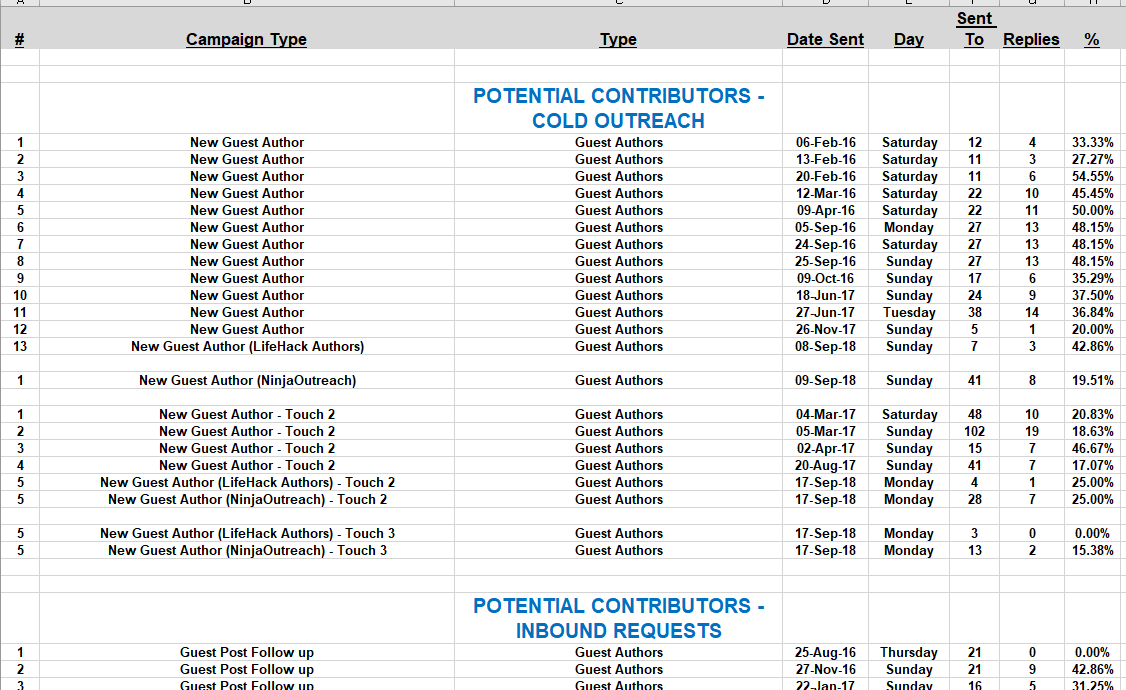1126x690 pixels.
Task: Select the date cell "05-Mar-17"
Action: tap(825, 432)
